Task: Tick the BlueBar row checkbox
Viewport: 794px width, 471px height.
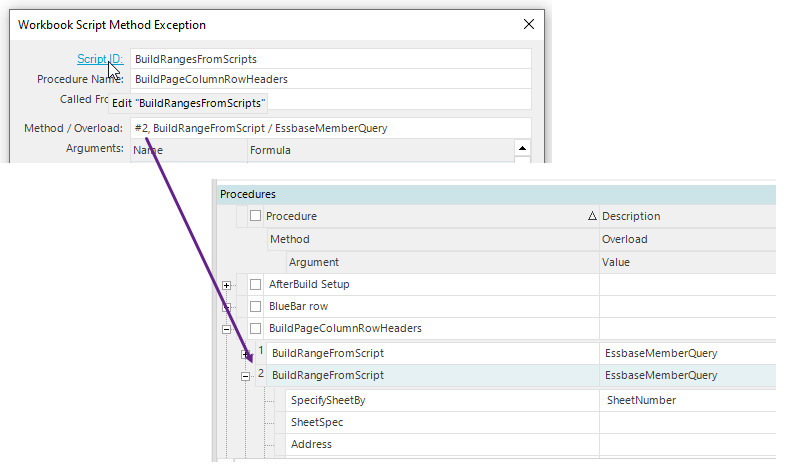Action: click(256, 306)
